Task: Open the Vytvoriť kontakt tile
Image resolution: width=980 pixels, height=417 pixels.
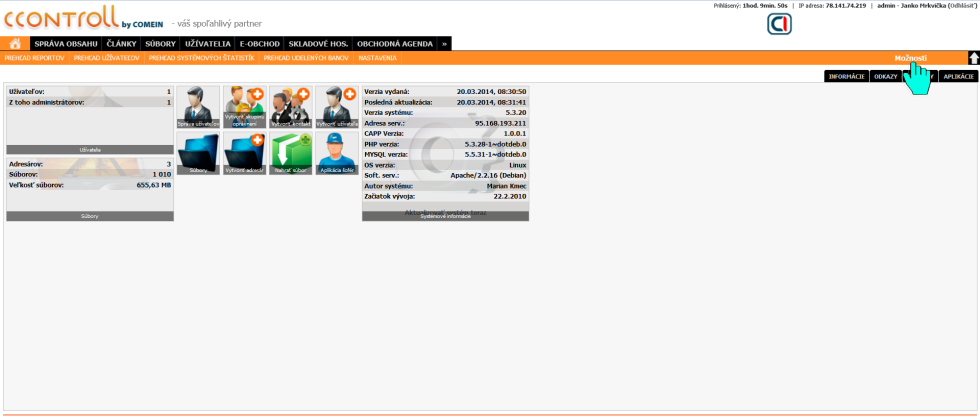Action: pyautogui.click(x=291, y=108)
